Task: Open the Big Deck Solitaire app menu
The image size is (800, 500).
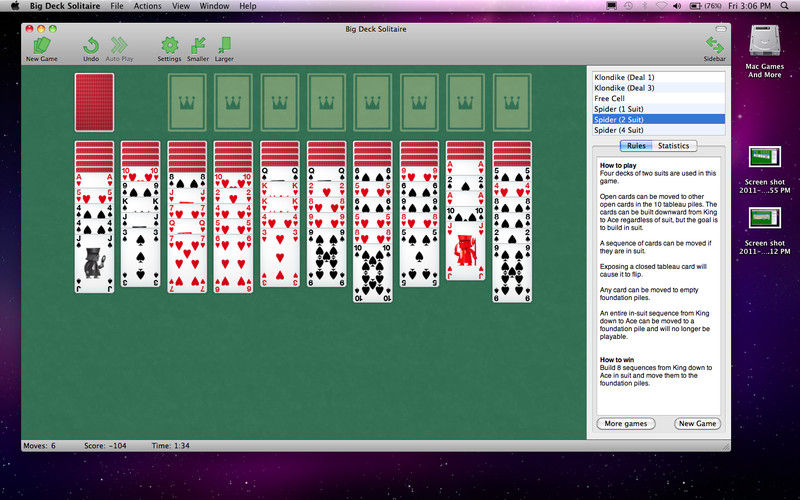Action: [65, 6]
